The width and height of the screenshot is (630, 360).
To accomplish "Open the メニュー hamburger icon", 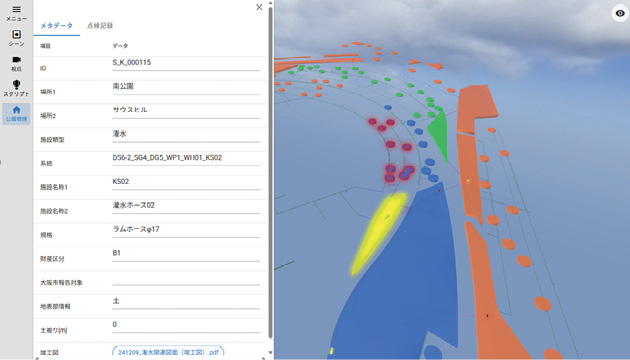I will 16,13.
